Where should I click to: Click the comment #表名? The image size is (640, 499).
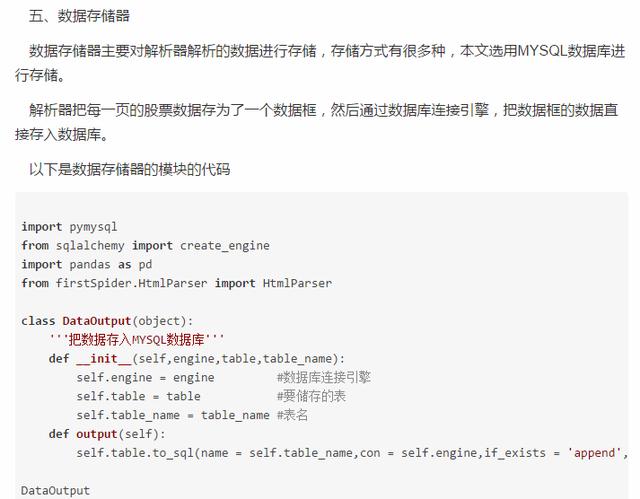292,415
